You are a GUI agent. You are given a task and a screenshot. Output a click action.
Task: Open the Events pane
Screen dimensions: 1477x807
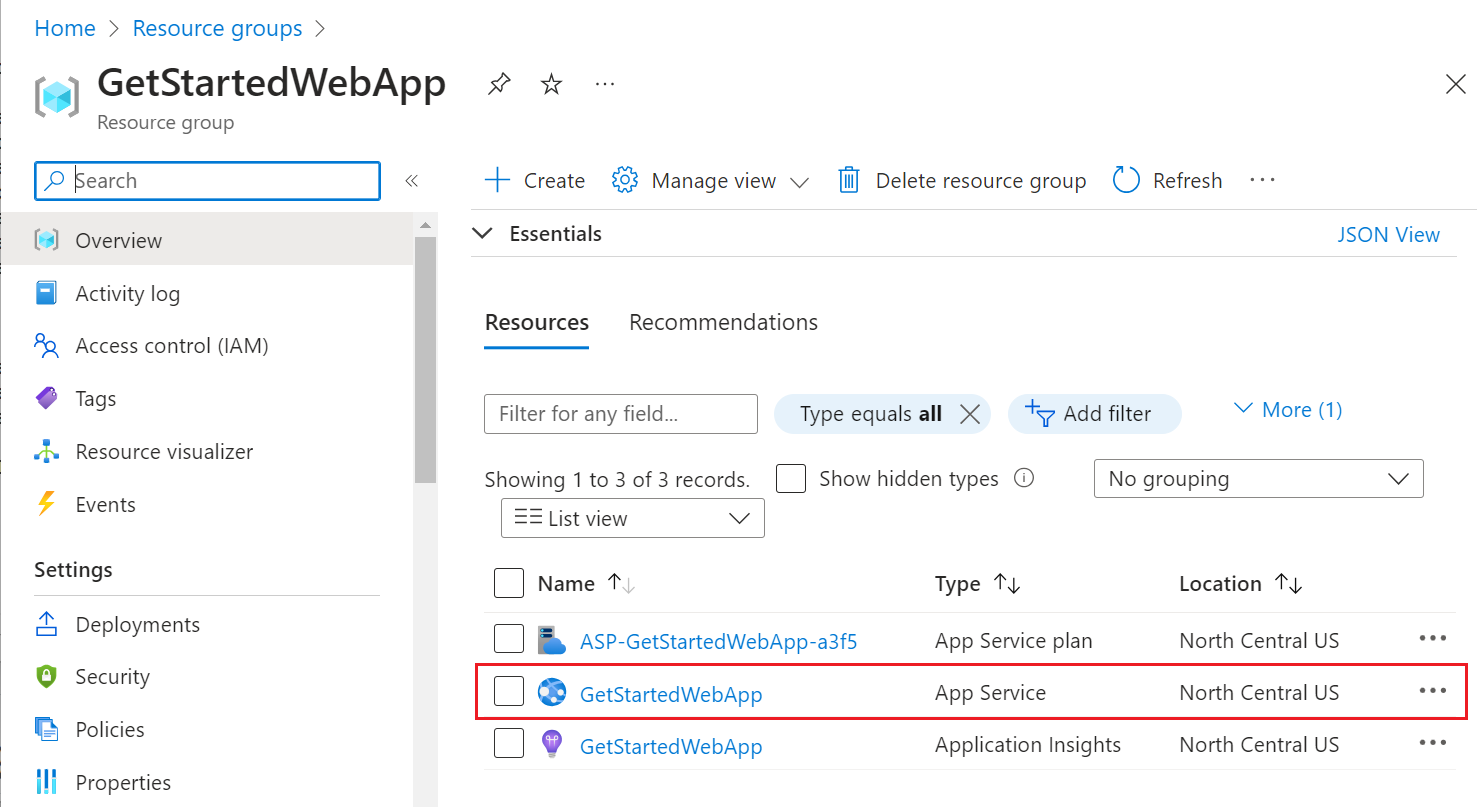(x=105, y=504)
